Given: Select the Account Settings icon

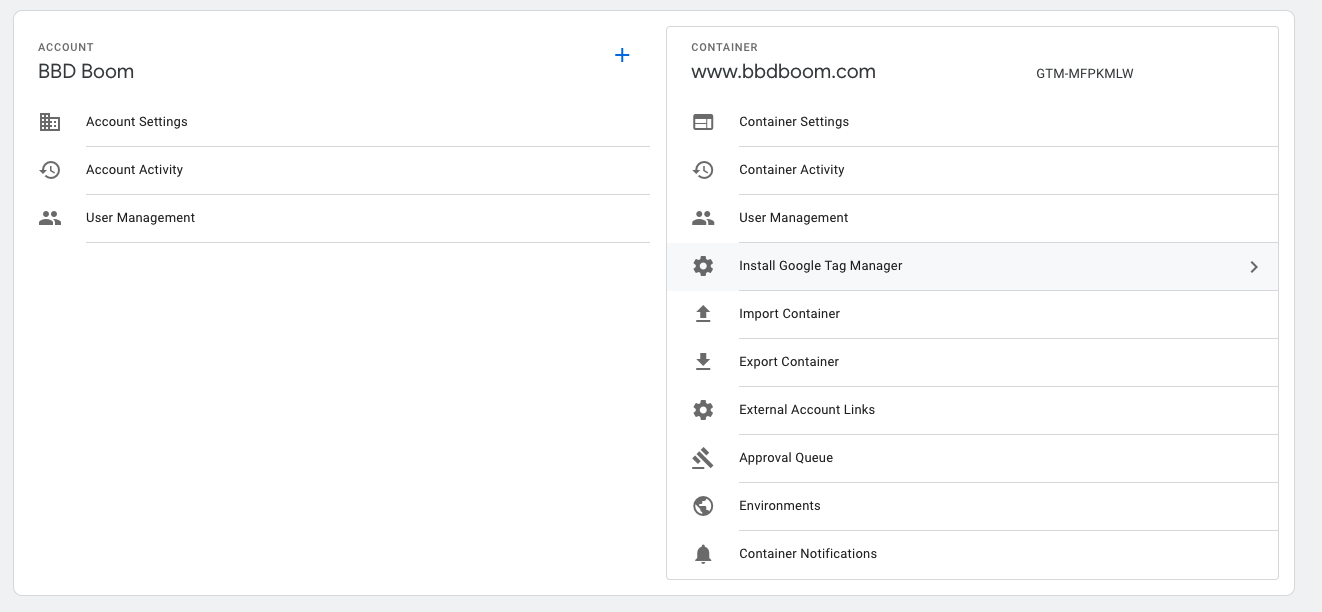Looking at the screenshot, I should point(50,121).
